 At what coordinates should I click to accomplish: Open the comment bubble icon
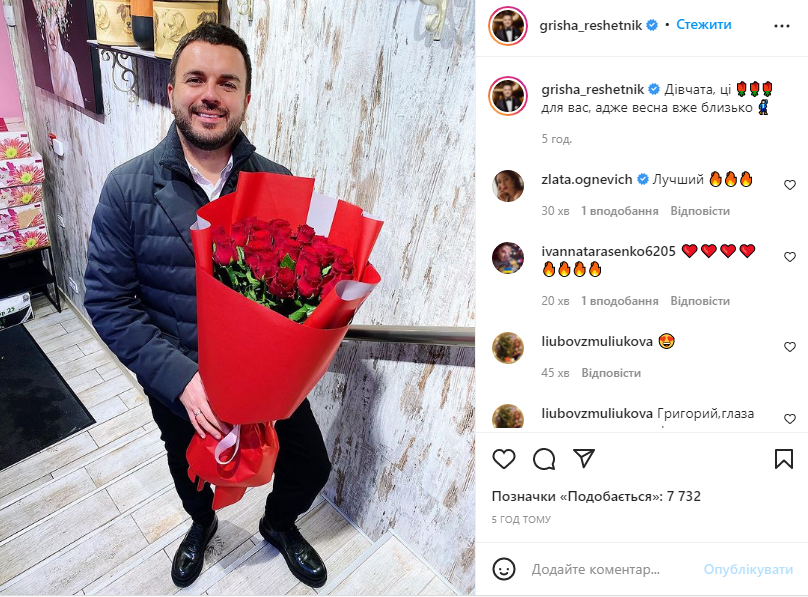[544, 458]
